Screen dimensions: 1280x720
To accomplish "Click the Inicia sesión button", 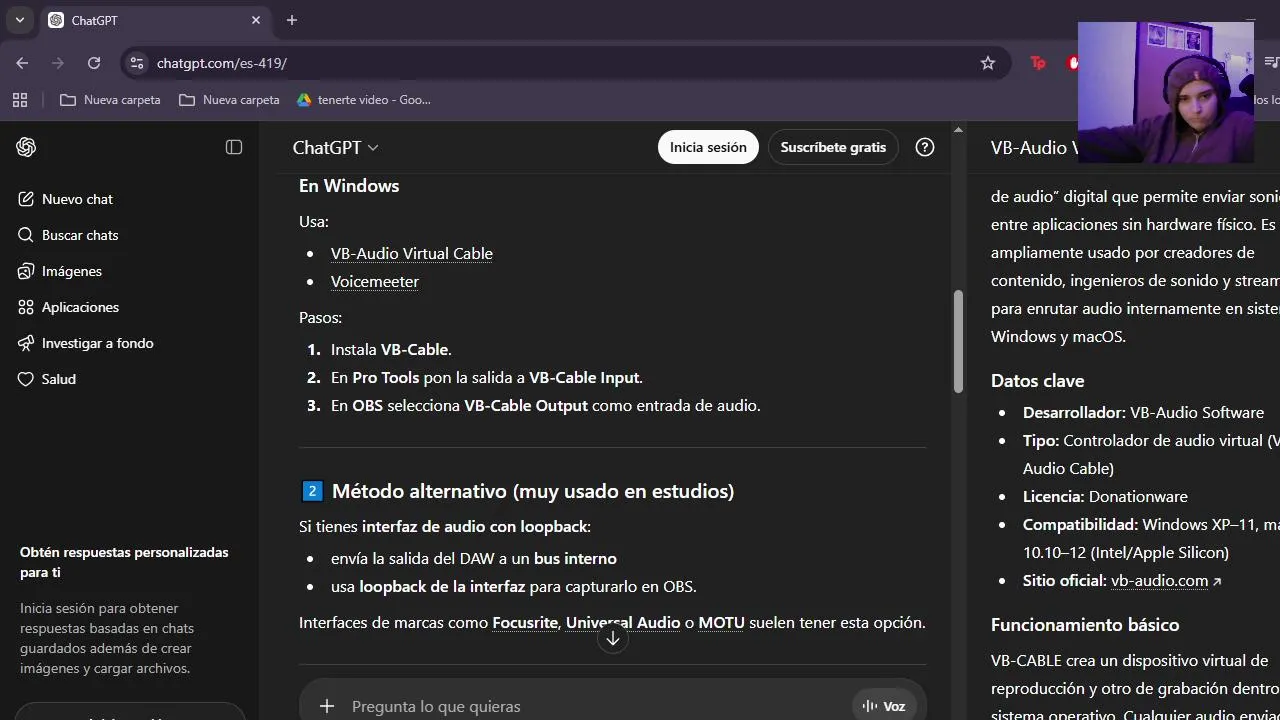I will pos(708,147).
